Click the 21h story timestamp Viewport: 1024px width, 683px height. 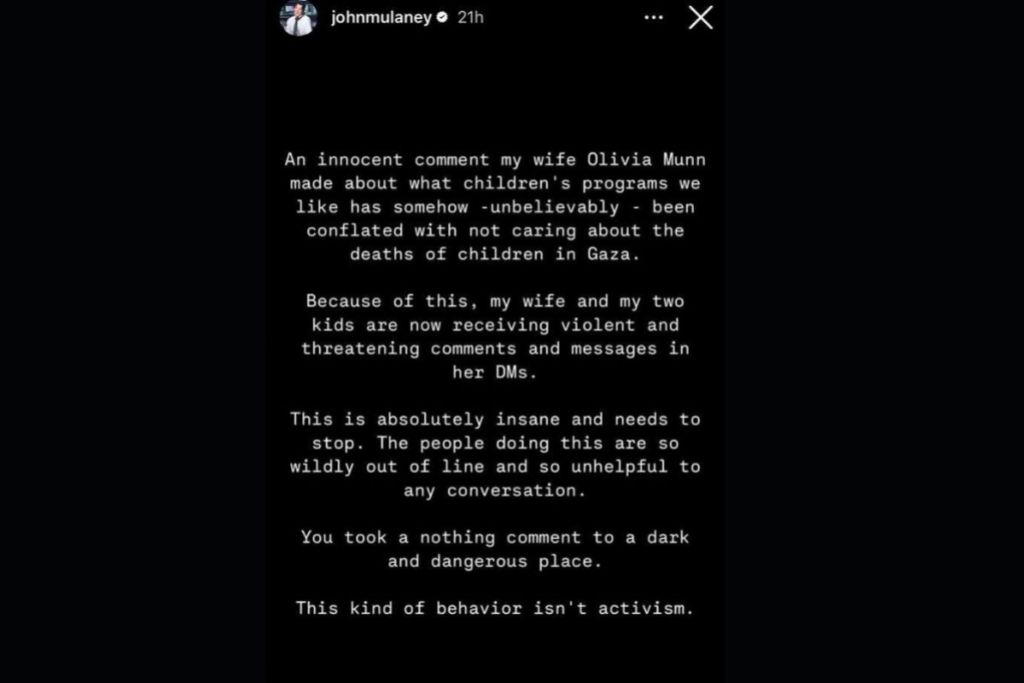pyautogui.click(x=470, y=17)
